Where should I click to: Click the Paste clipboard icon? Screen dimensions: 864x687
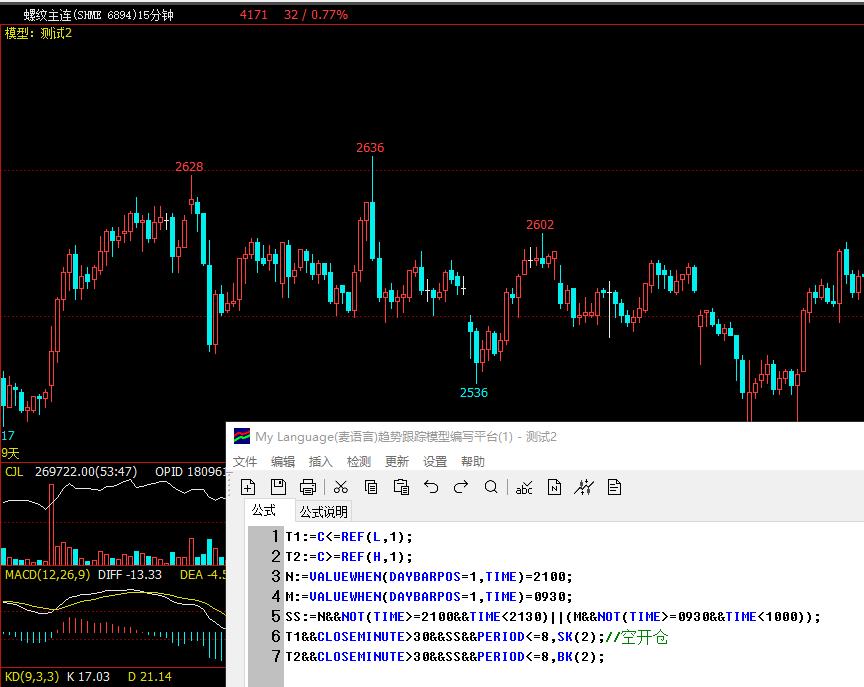[x=401, y=487]
